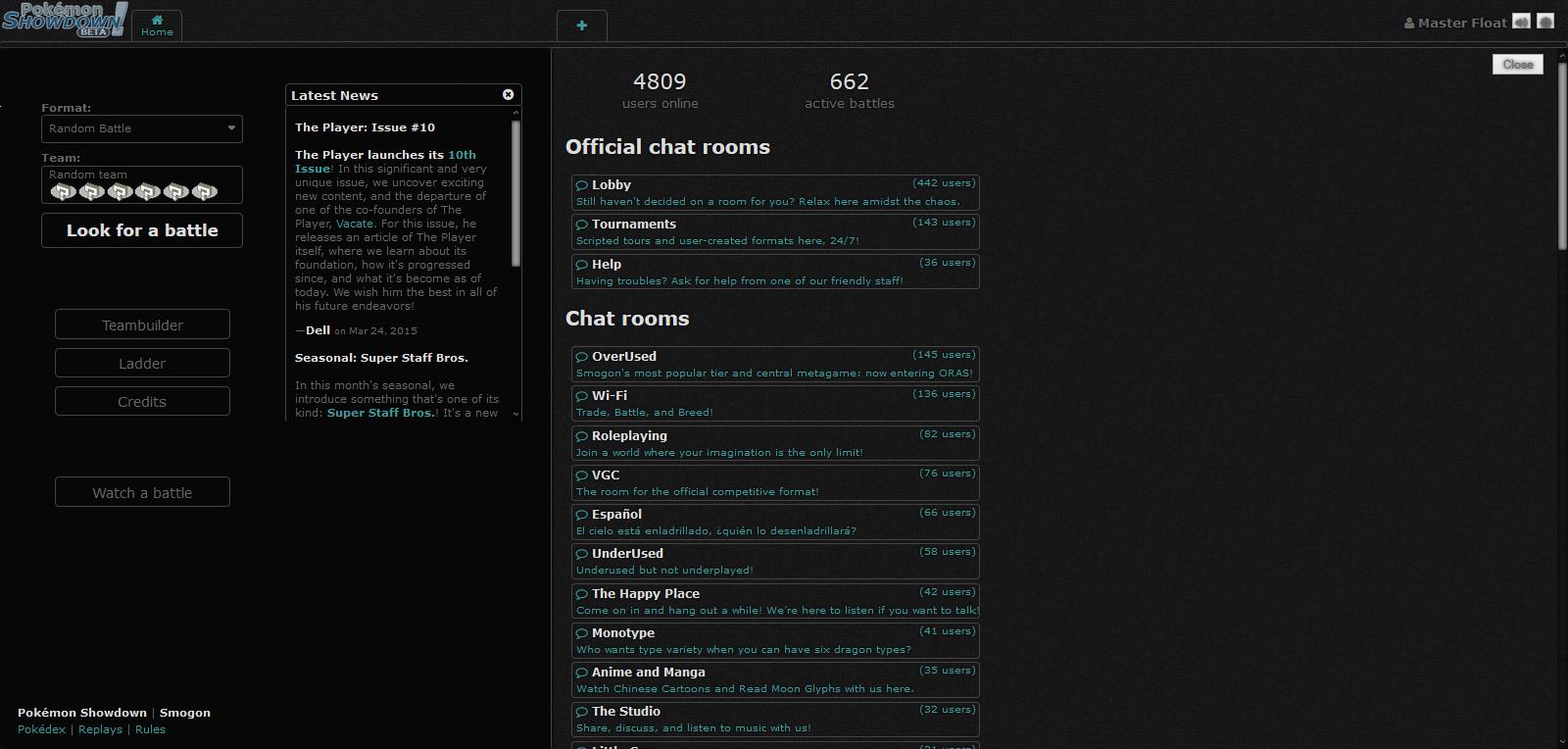Viewport: 1568px width, 749px height.
Task: Open the Format dropdown showing Random Battle
Action: [142, 128]
